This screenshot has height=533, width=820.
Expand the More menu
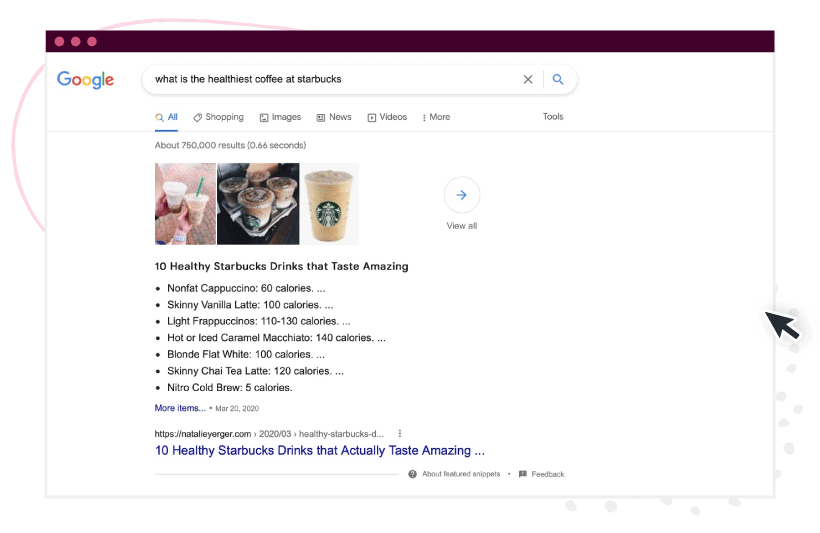[x=436, y=117]
